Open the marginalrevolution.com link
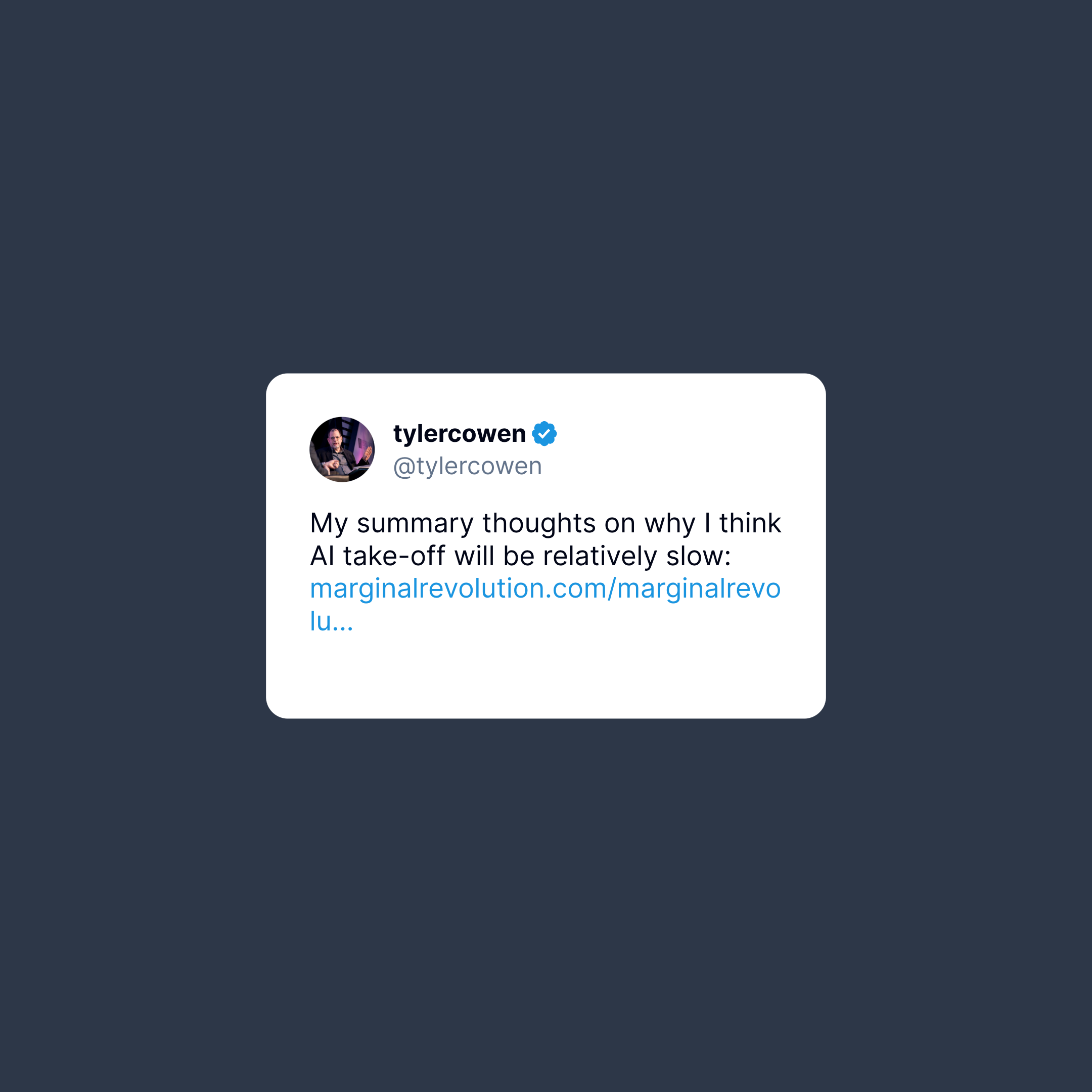 click(545, 604)
